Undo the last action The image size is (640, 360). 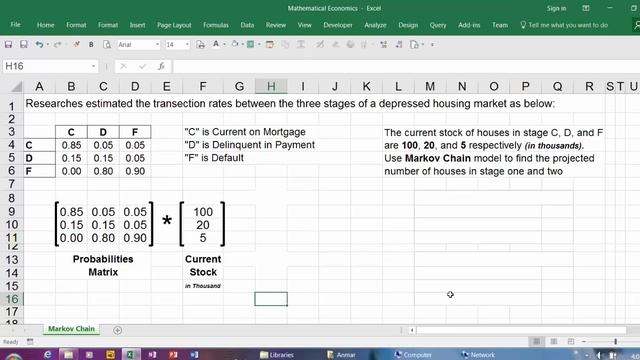[39, 44]
